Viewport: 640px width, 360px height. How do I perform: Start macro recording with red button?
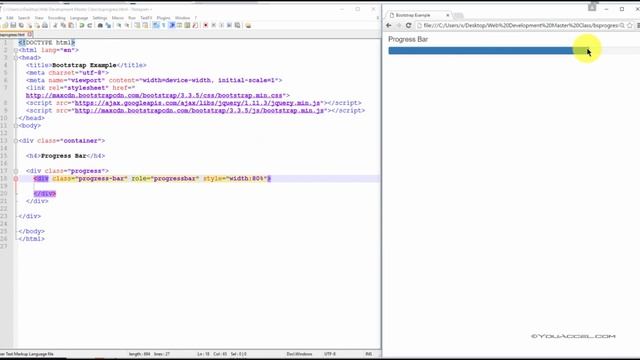pos(206,25)
